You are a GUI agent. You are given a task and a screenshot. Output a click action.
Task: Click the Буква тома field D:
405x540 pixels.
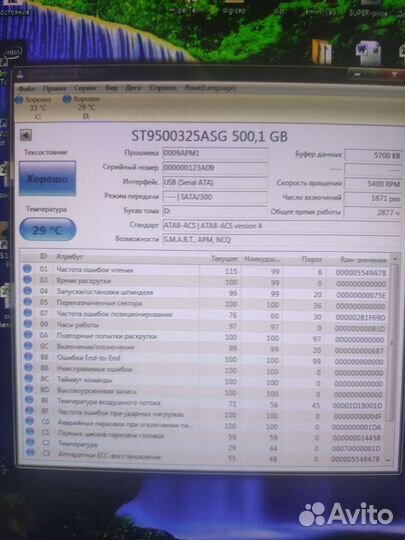pyautogui.click(x=215, y=211)
